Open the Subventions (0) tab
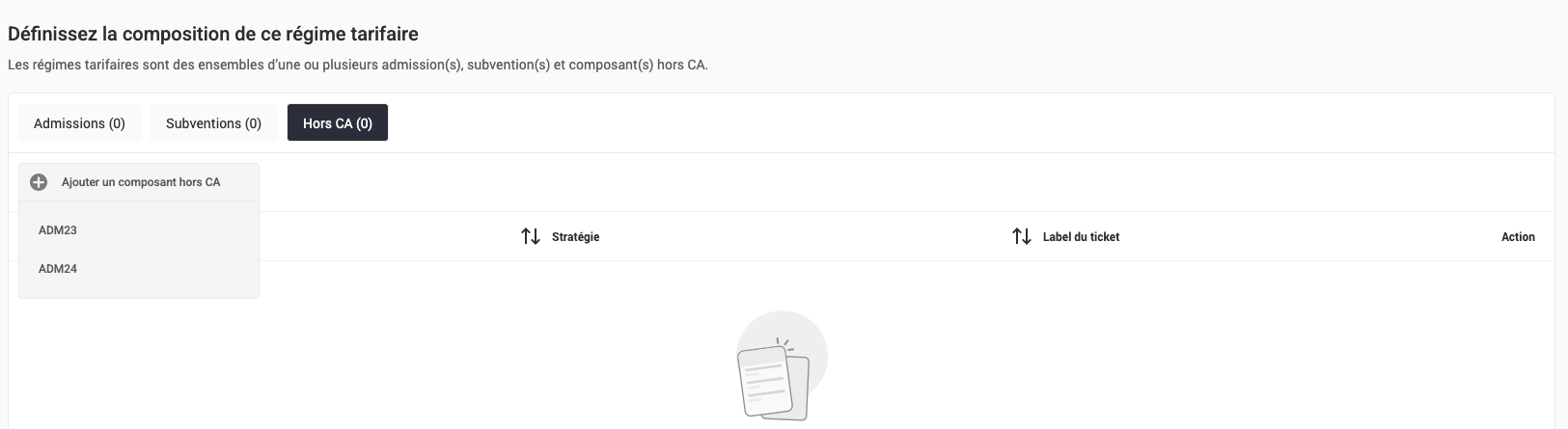 [213, 123]
